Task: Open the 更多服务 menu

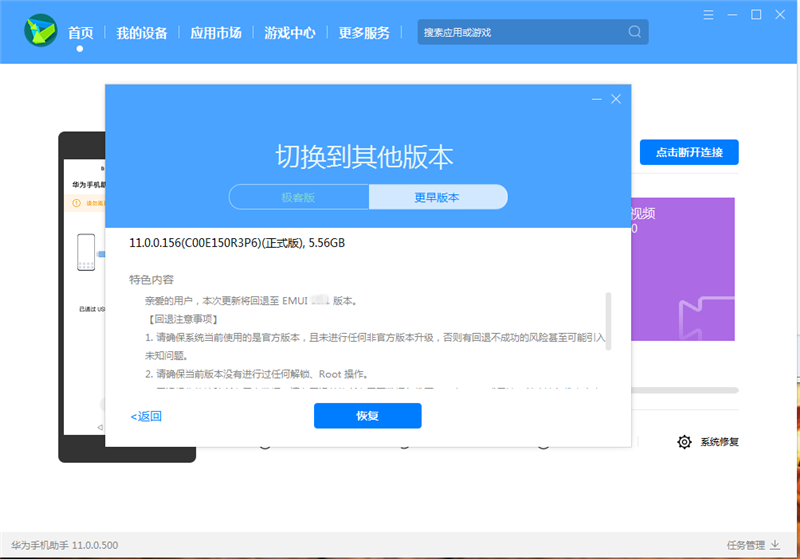Action: 364,32
